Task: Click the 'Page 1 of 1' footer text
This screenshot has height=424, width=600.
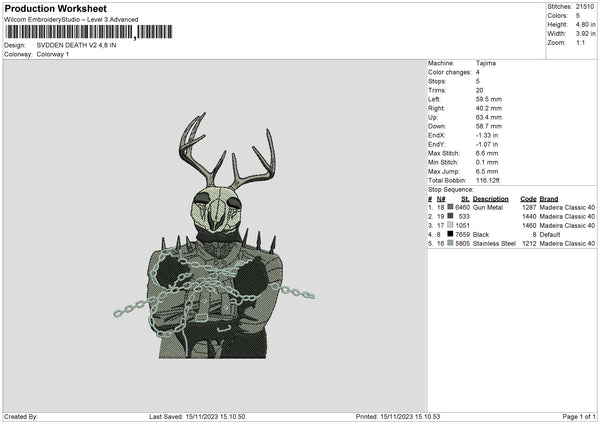Action: click(579, 416)
